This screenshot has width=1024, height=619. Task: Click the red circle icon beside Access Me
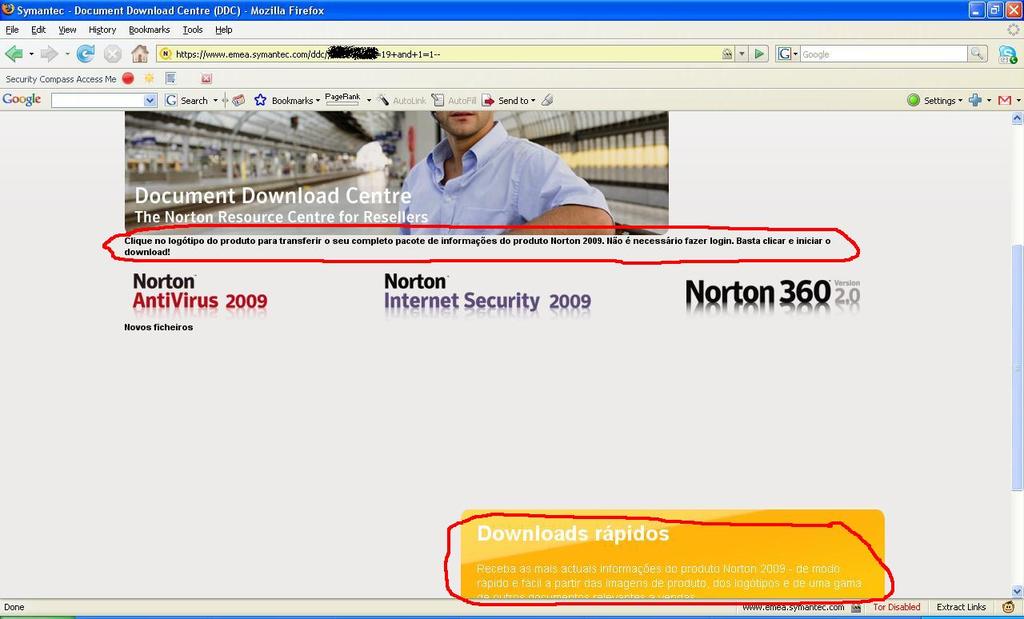tap(128, 78)
